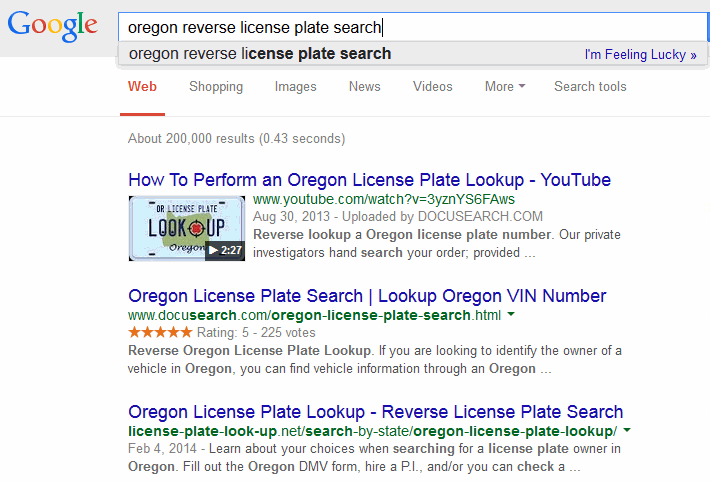Switch to the Web tab

pos(142,87)
